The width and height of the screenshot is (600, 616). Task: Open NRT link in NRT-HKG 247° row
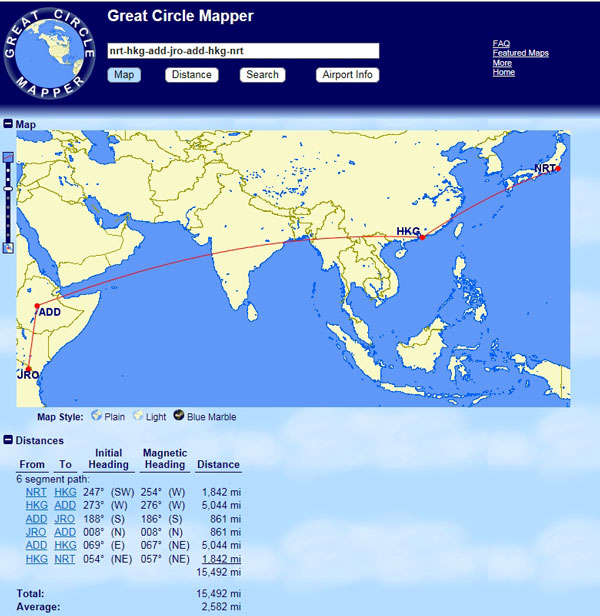point(36,492)
